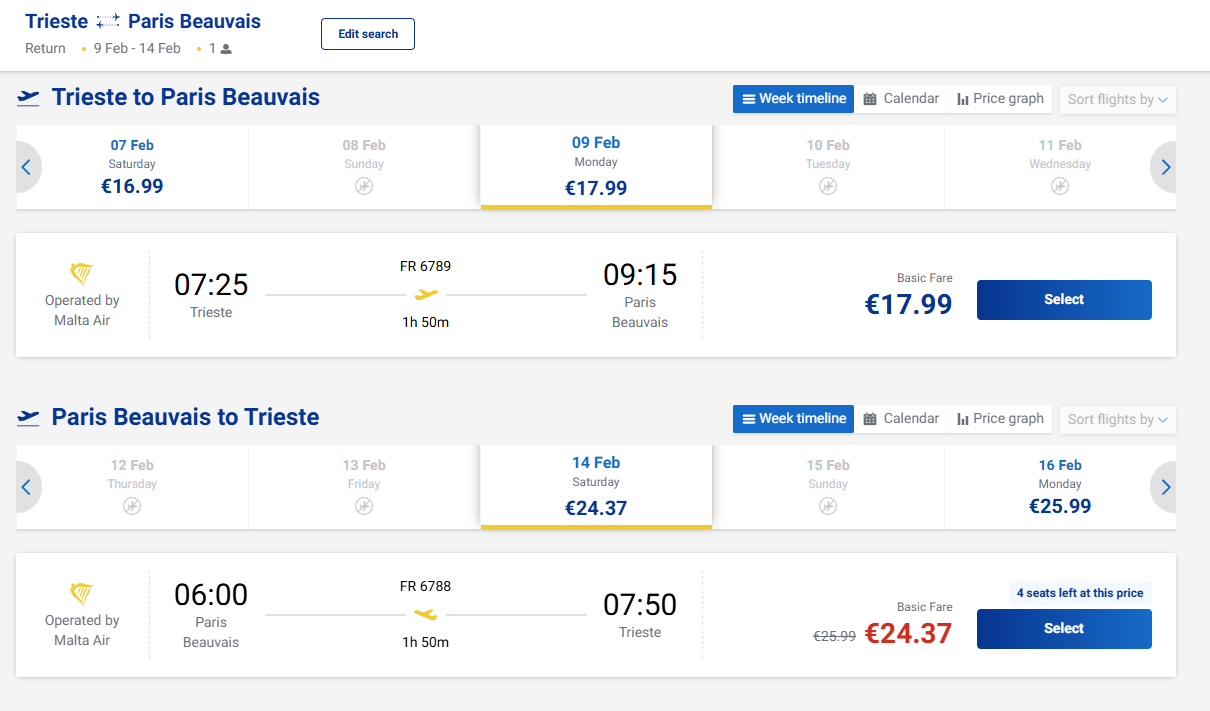Click the Edit search button
The width and height of the screenshot is (1210, 711).
(x=367, y=34)
